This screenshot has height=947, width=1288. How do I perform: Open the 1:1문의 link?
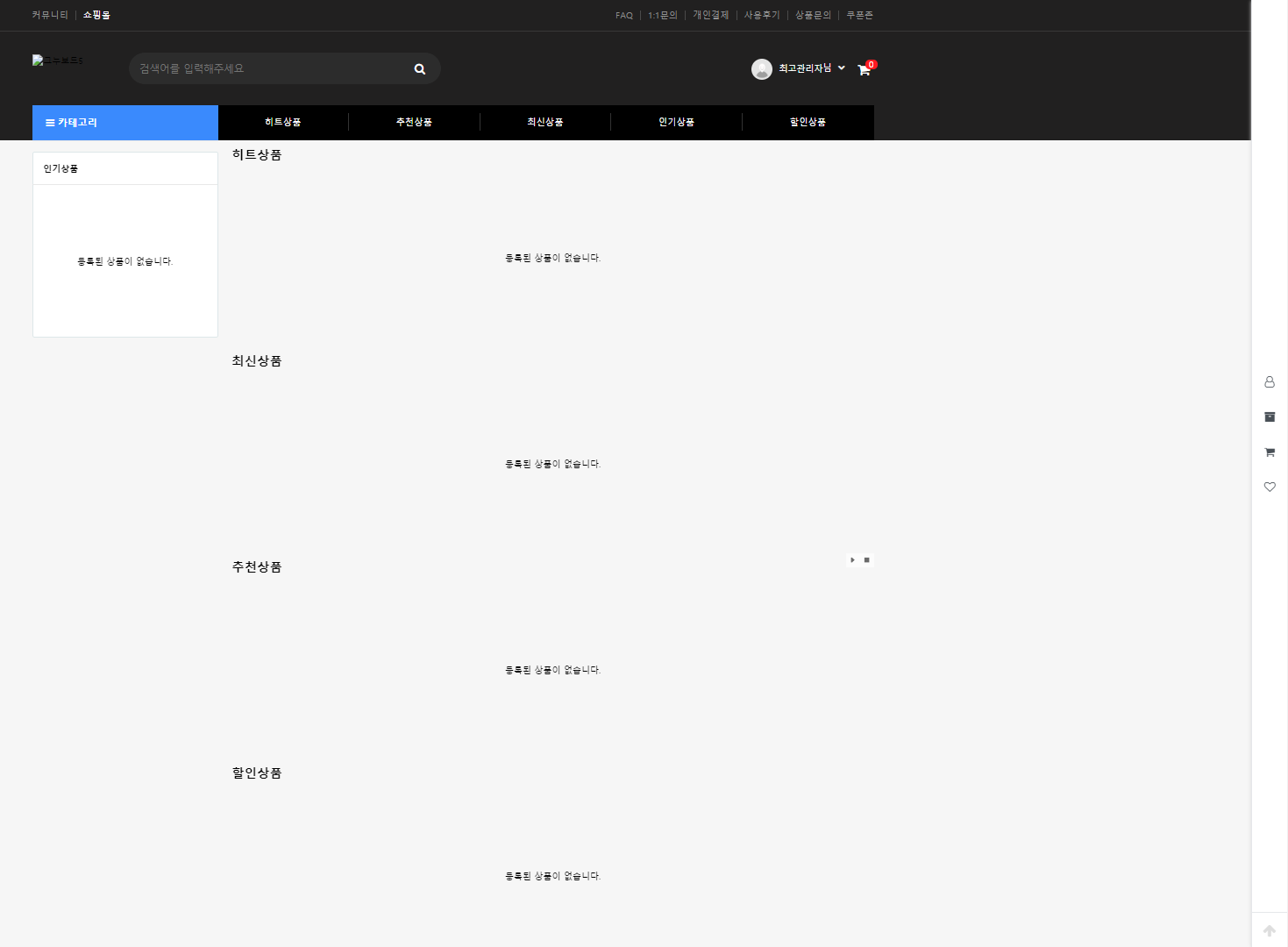coord(663,15)
